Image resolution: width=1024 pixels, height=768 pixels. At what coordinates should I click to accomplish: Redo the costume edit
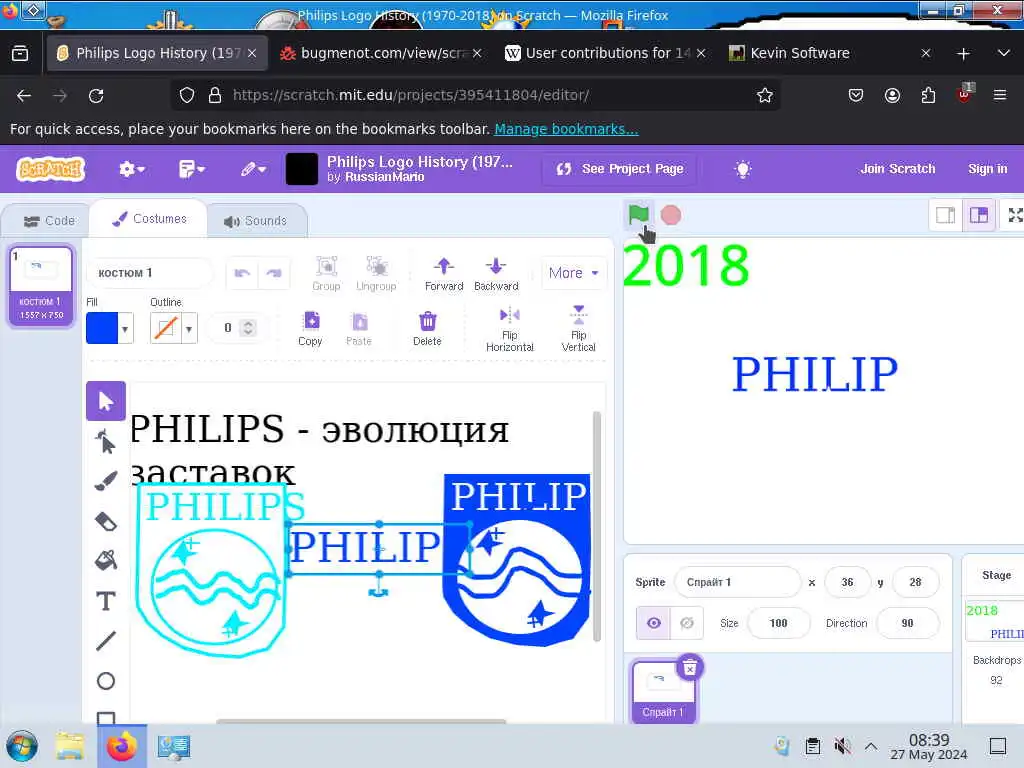[274, 273]
